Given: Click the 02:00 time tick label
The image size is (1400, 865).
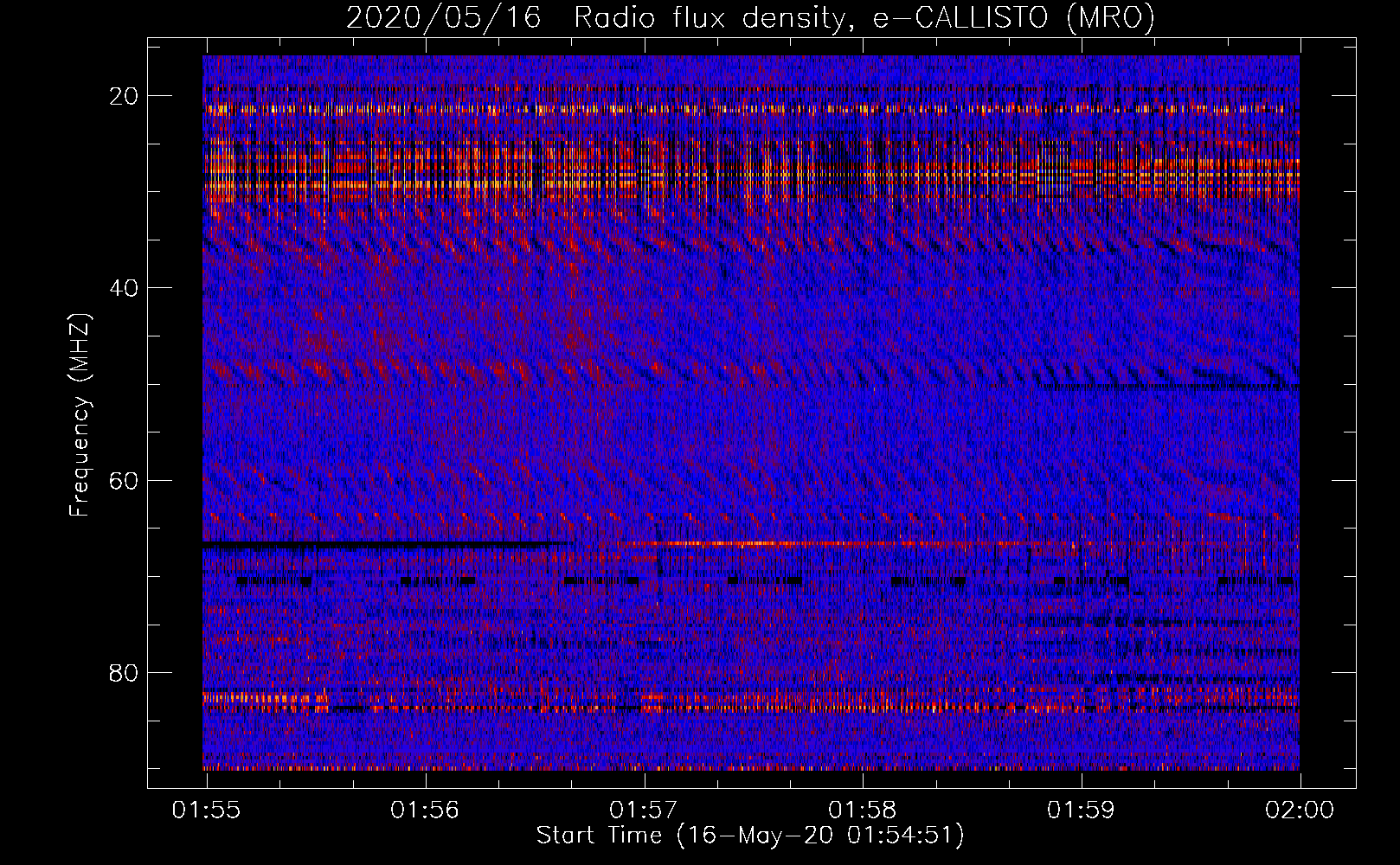Looking at the screenshot, I should pos(1300,811).
